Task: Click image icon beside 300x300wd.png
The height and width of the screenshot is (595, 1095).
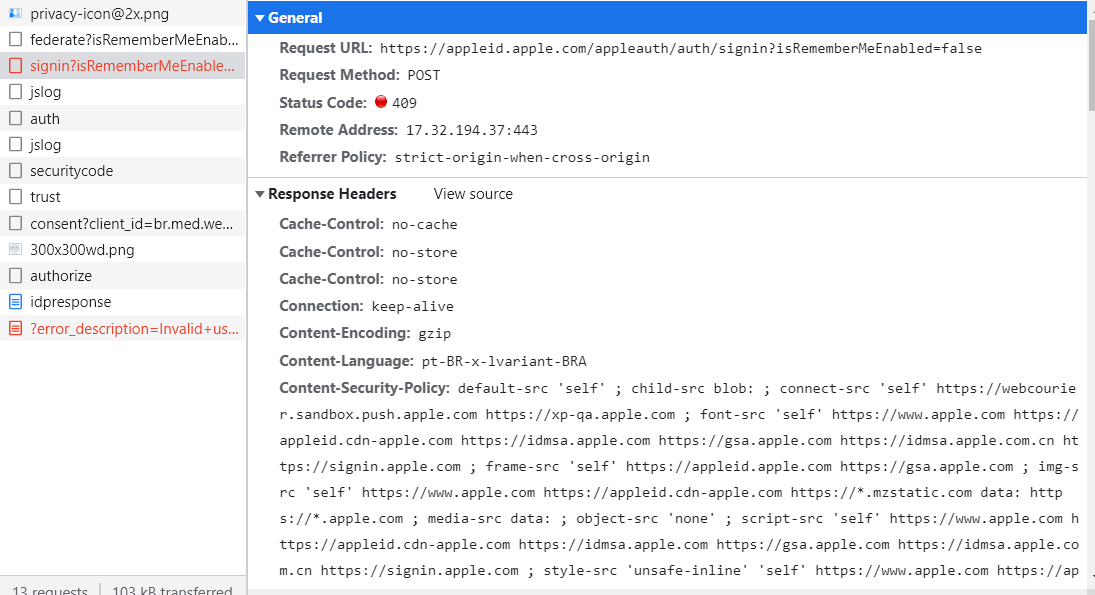Action: coord(14,248)
